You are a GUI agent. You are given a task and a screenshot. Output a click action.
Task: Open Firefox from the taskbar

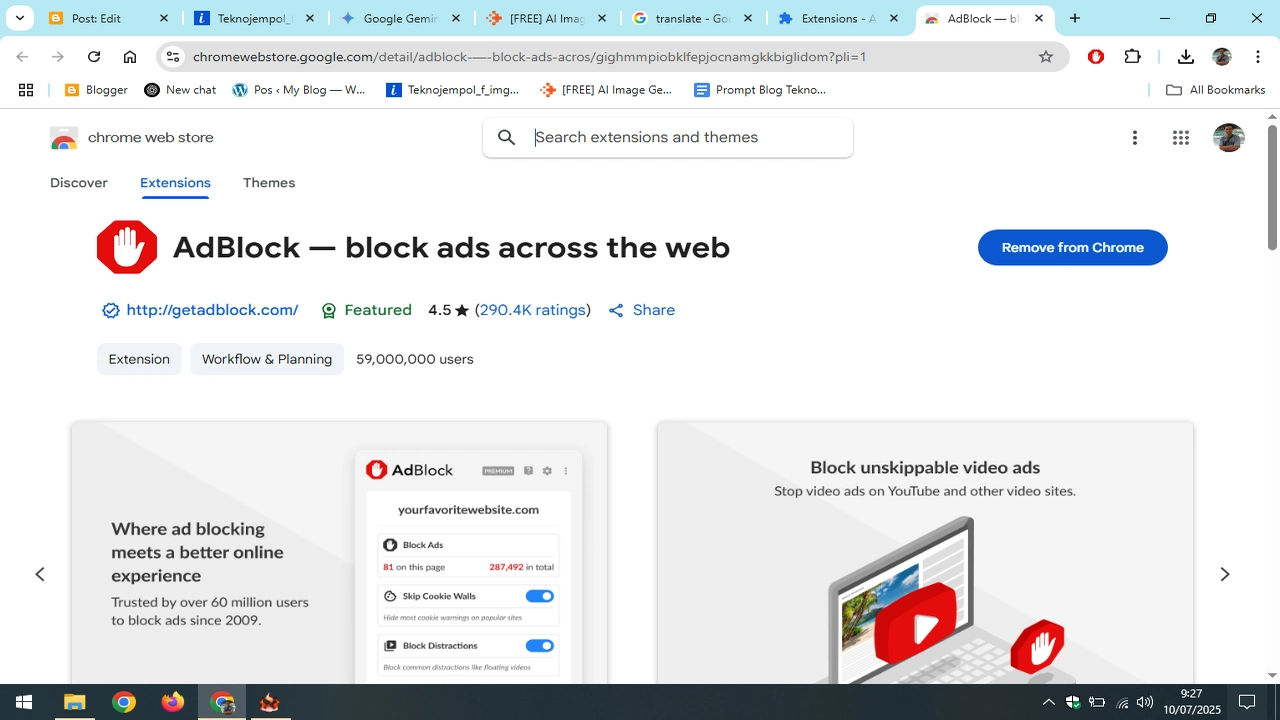[173, 702]
